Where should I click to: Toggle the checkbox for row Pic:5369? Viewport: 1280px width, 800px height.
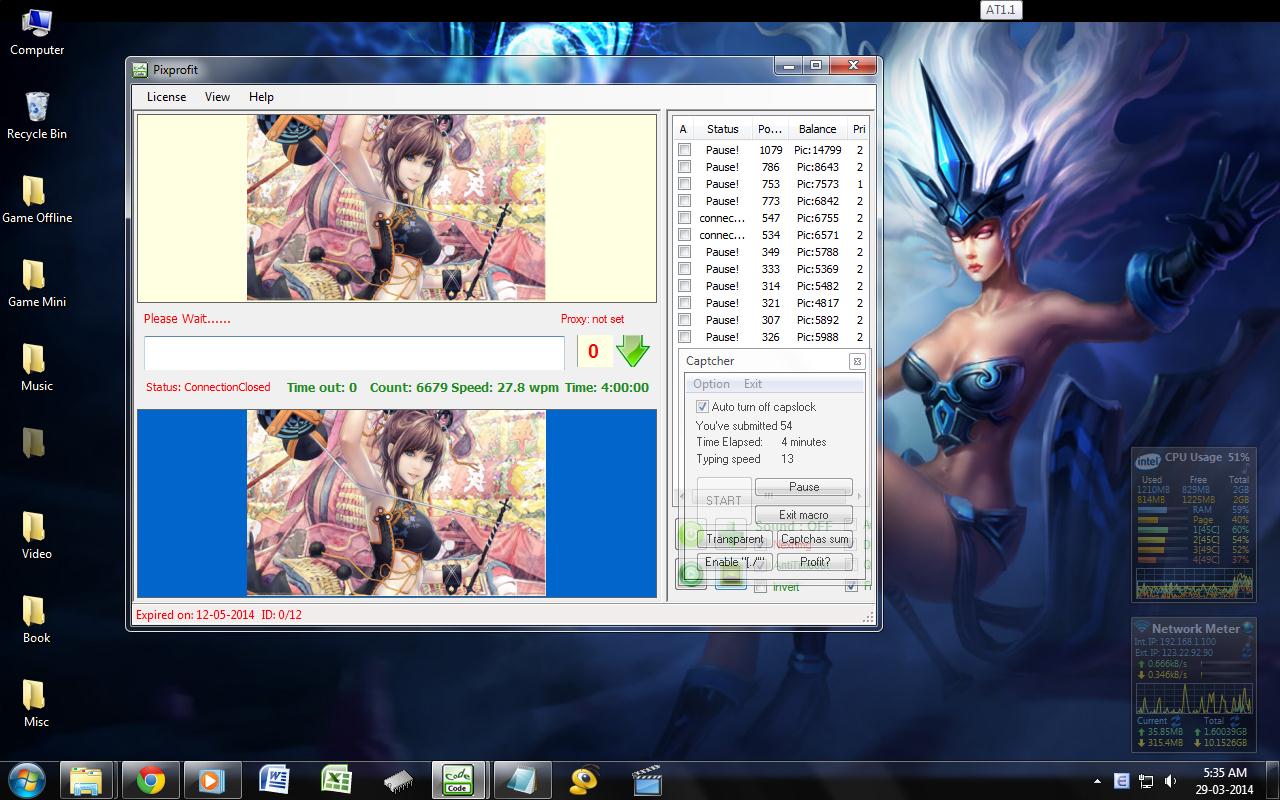point(685,269)
